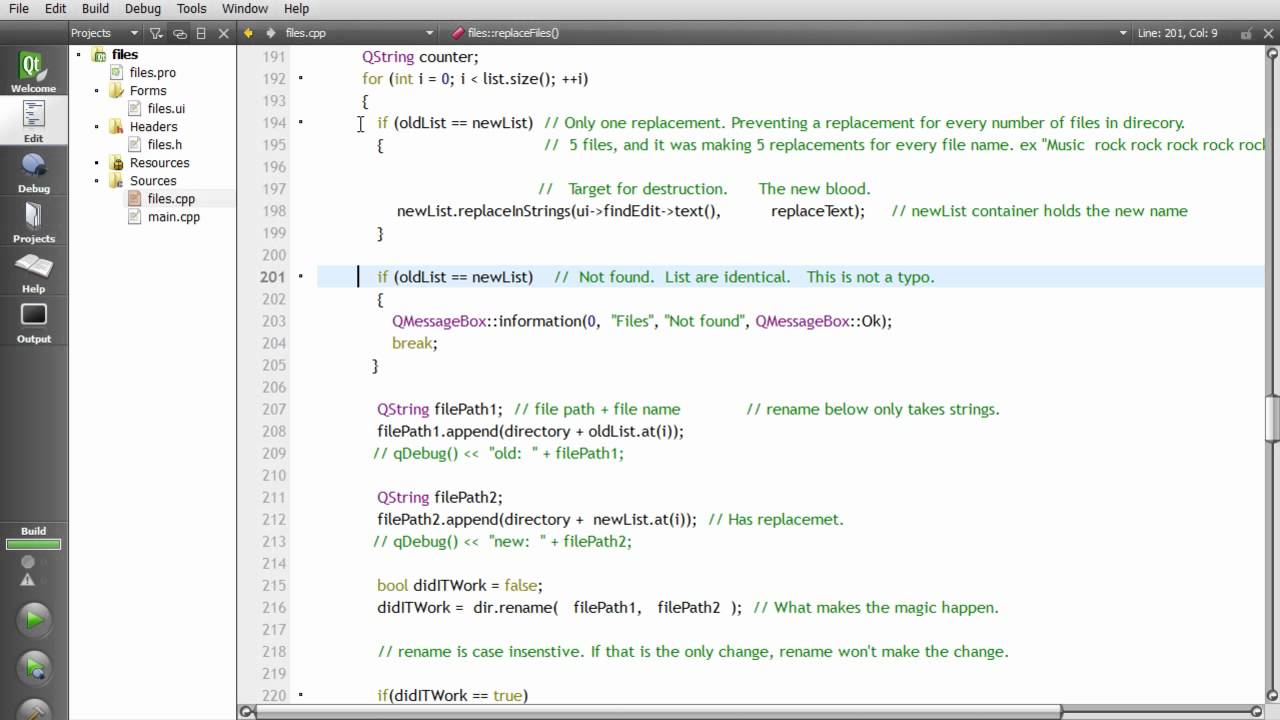Show the Output mode
The width and height of the screenshot is (1280, 720).
coord(33,322)
